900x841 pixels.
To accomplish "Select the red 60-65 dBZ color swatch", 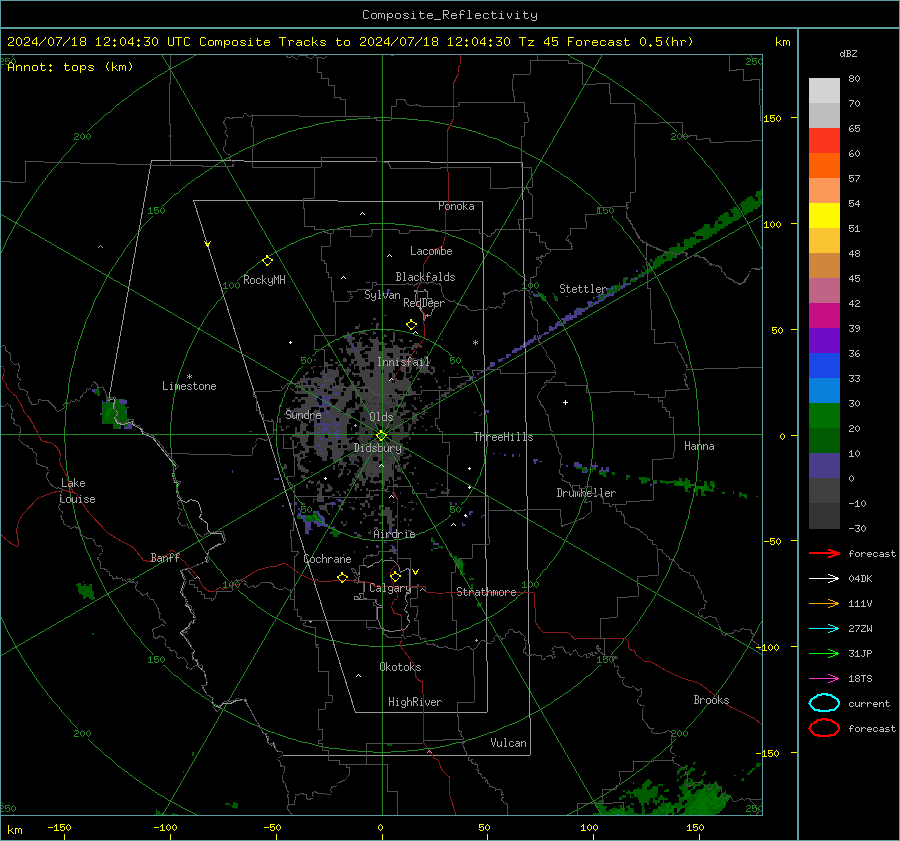I will click(824, 141).
